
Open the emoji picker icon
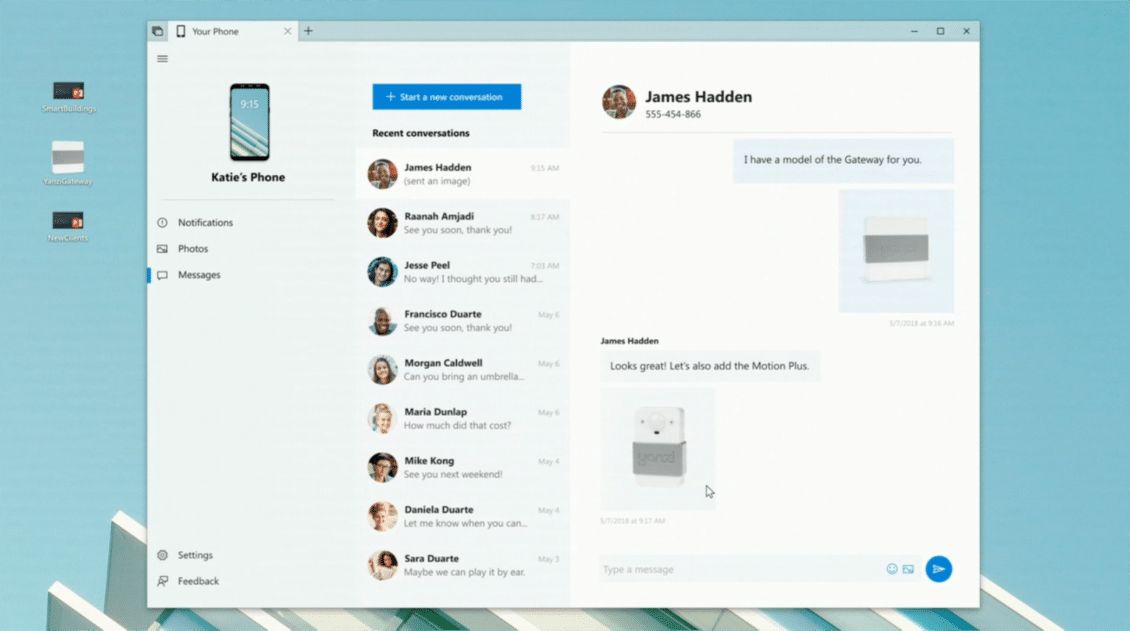[x=892, y=569]
